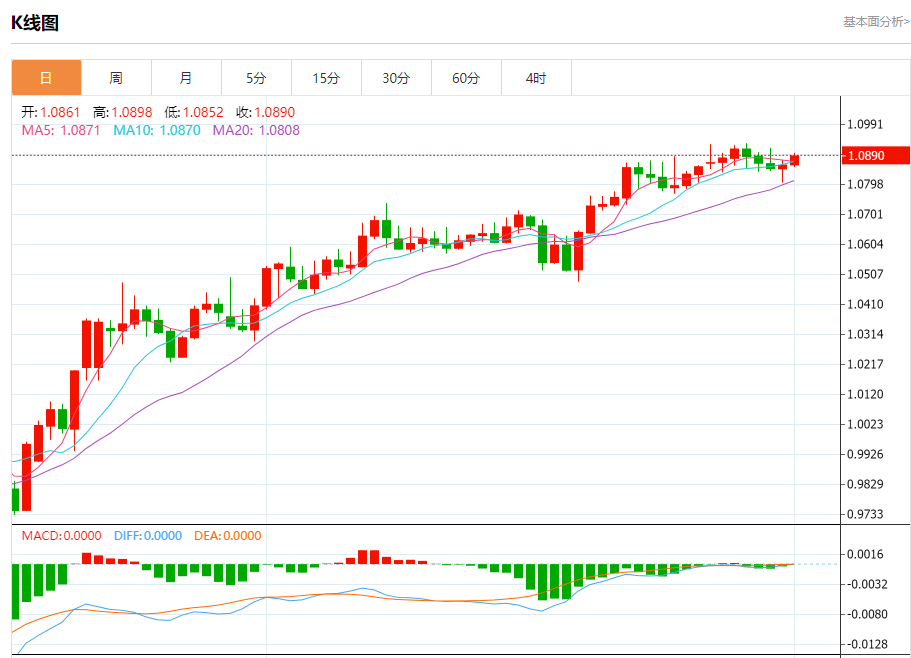Open the 5分 timeframe tab

tap(256, 77)
